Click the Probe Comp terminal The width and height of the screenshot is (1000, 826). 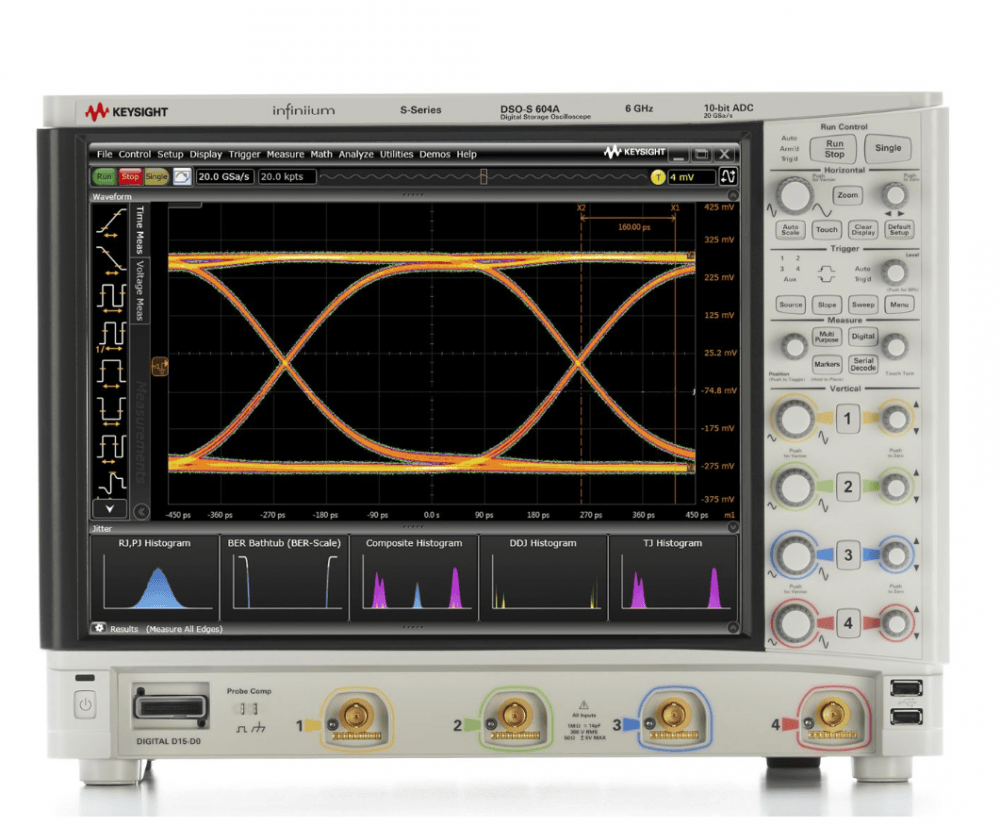pyautogui.click(x=249, y=709)
